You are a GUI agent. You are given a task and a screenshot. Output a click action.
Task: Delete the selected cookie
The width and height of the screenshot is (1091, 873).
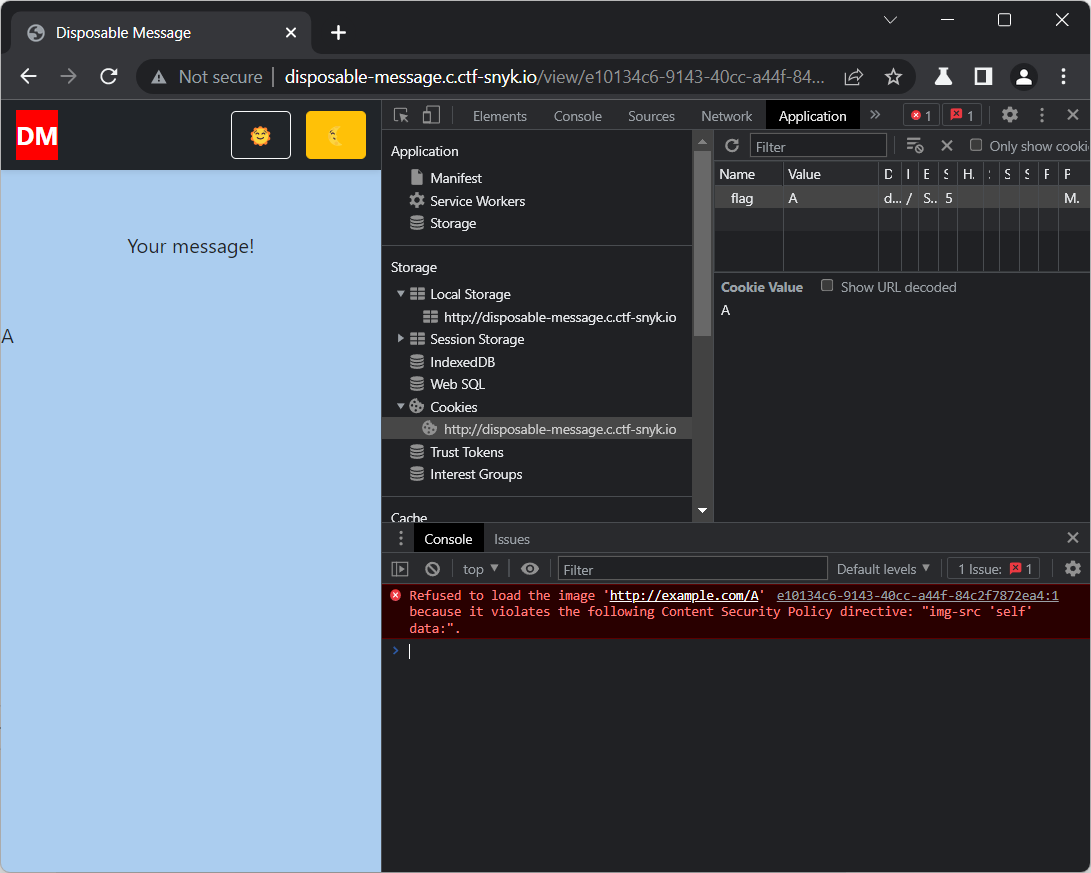pos(946,145)
